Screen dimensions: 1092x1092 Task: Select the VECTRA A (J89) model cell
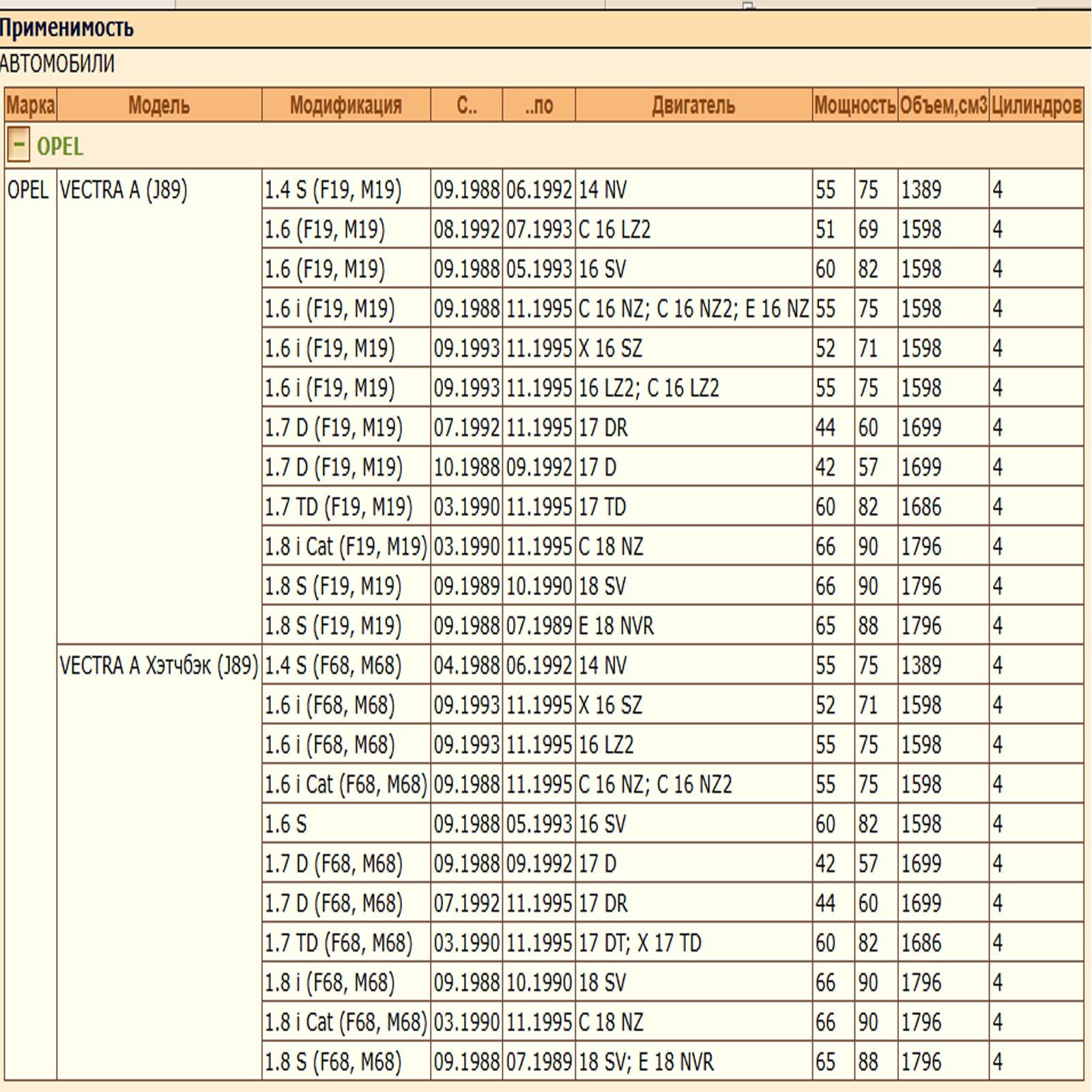[x=124, y=190]
